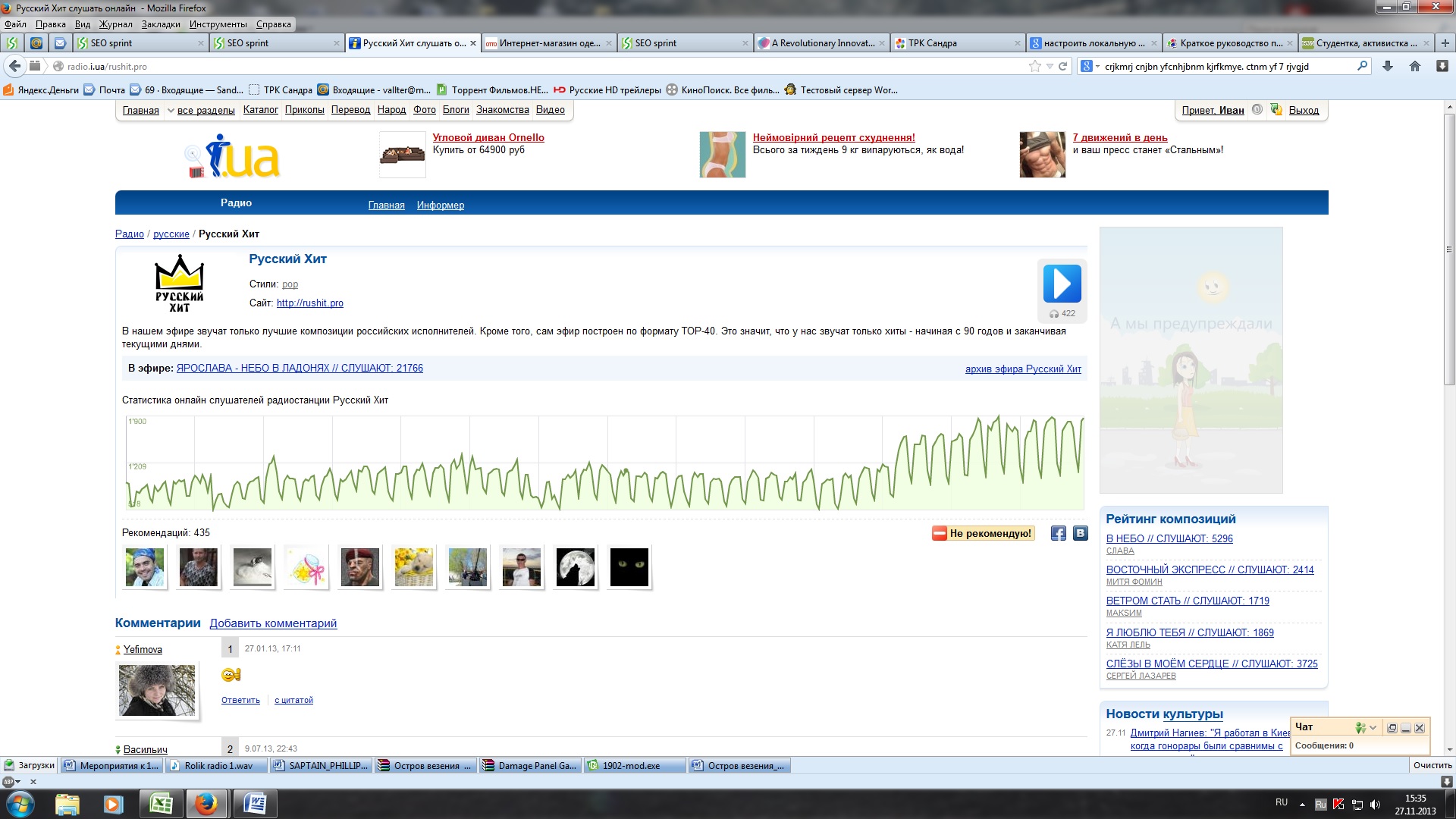Show hidden system tray icons

1302,804
